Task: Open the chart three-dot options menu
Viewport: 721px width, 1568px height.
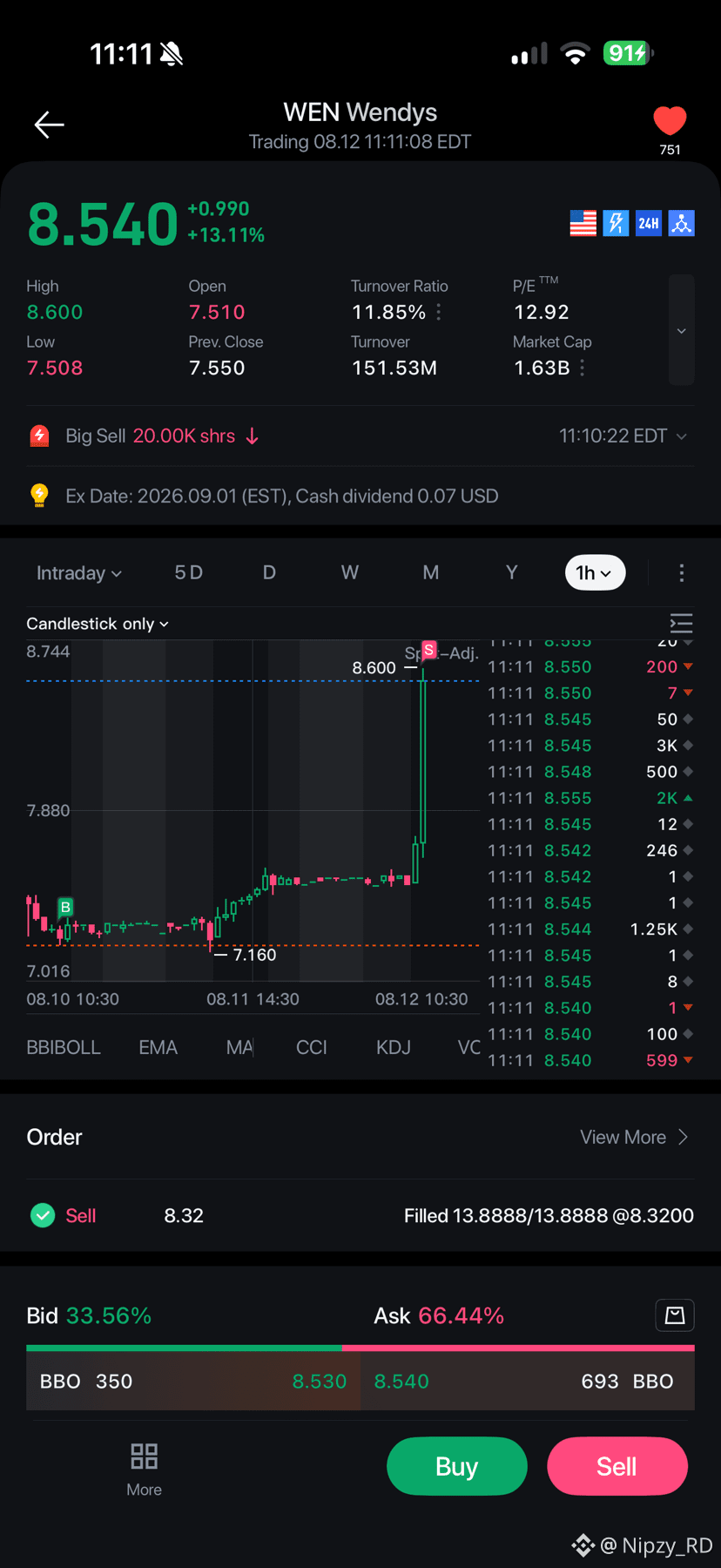Action: 682,572
